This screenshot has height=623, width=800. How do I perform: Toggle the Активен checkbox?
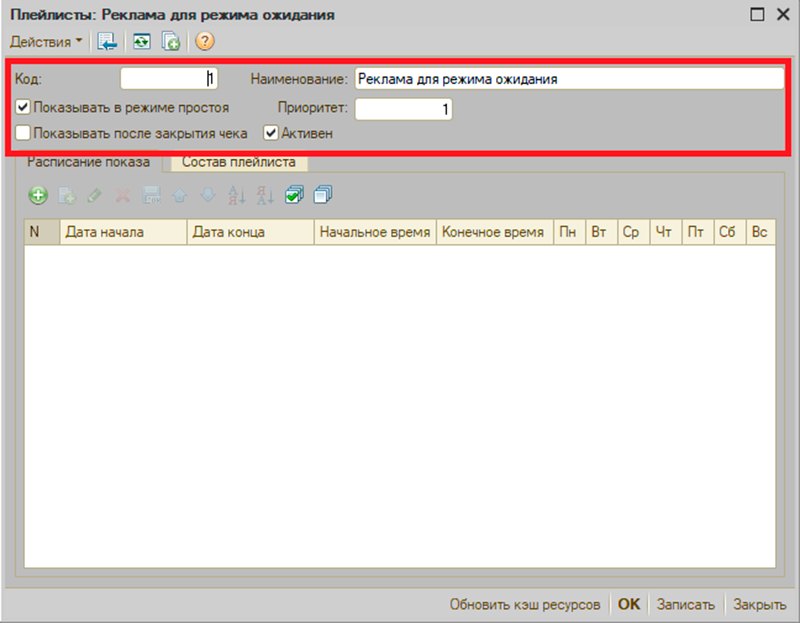[270, 133]
